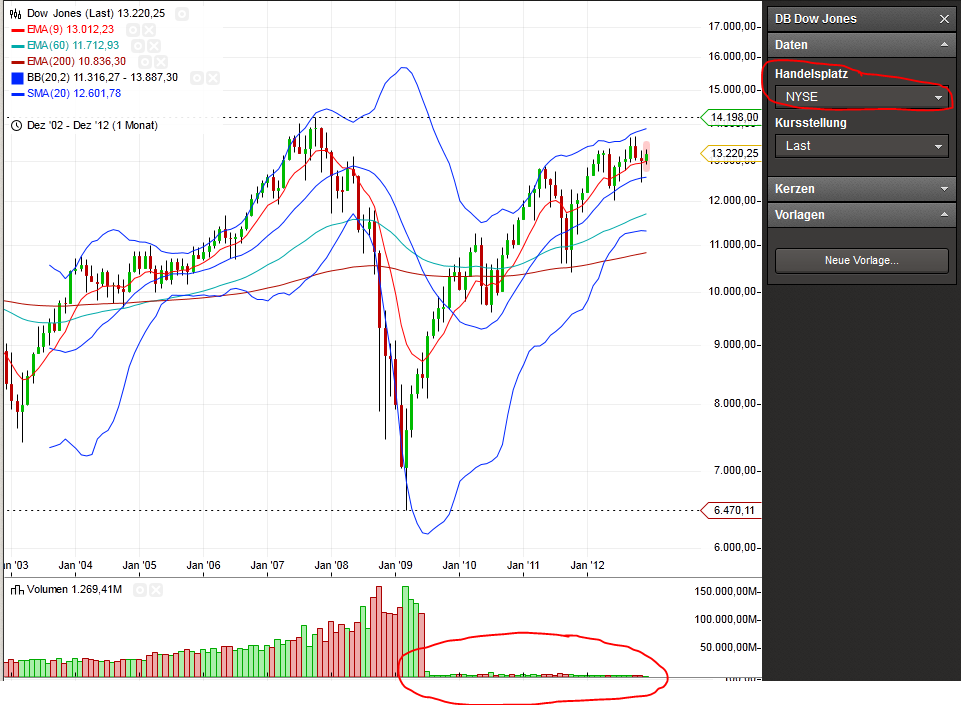
Task: Remove the EMA(200) indicator
Action: click(x=163, y=62)
